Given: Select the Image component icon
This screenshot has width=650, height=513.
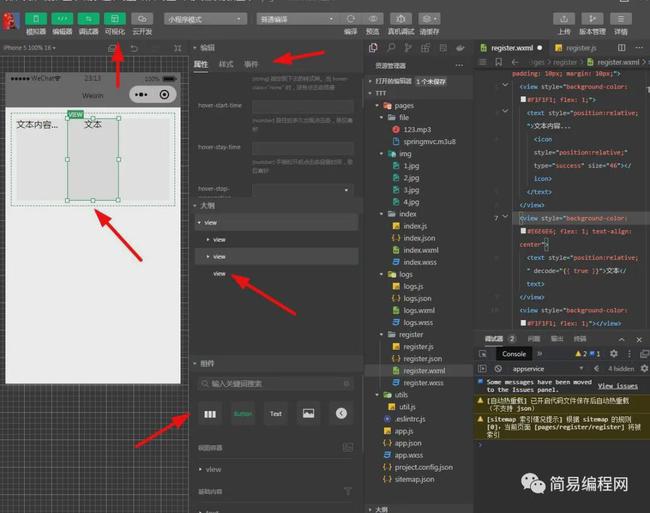Looking at the screenshot, I should tap(308, 413).
